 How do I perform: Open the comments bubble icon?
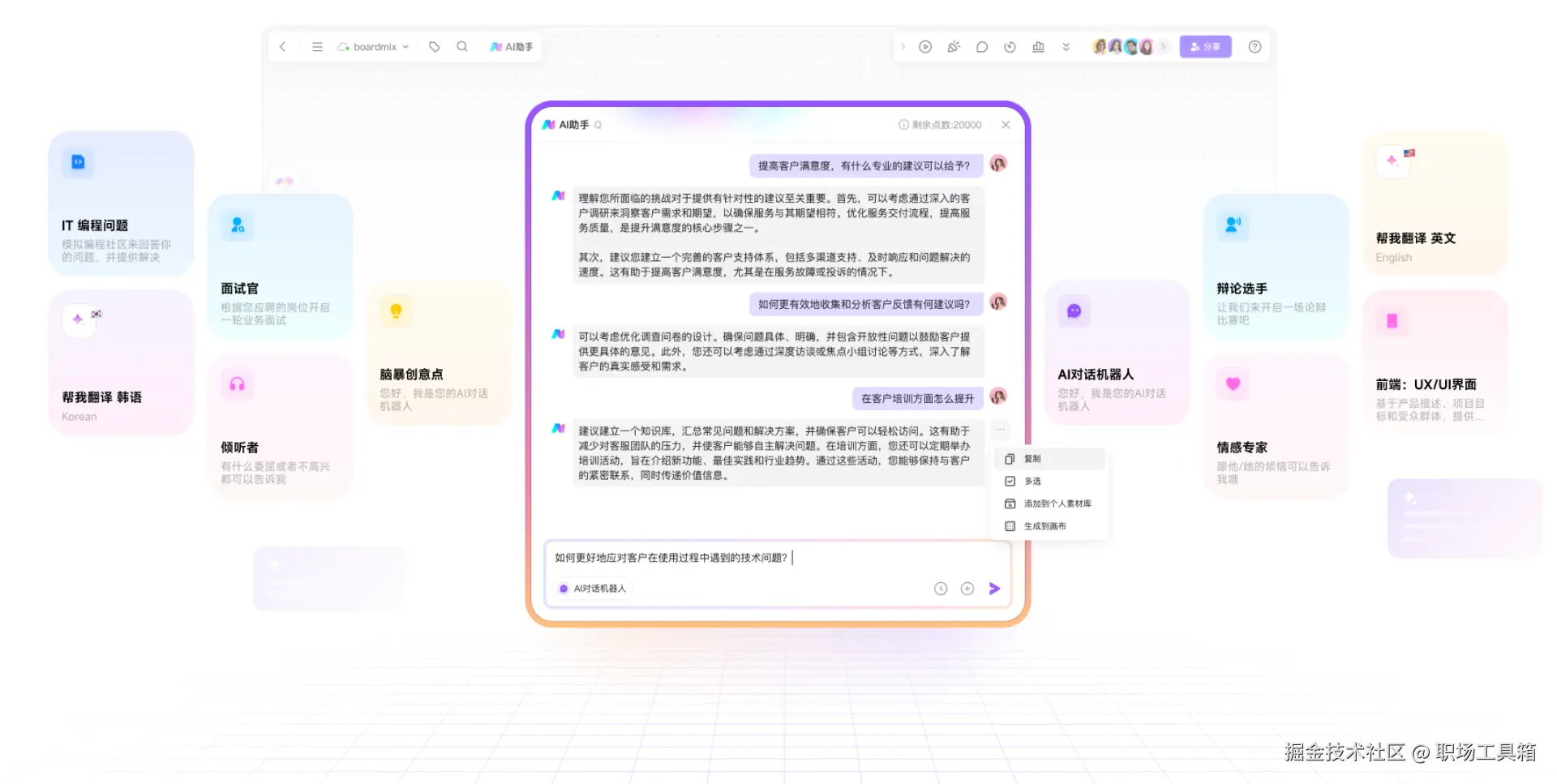(x=982, y=46)
